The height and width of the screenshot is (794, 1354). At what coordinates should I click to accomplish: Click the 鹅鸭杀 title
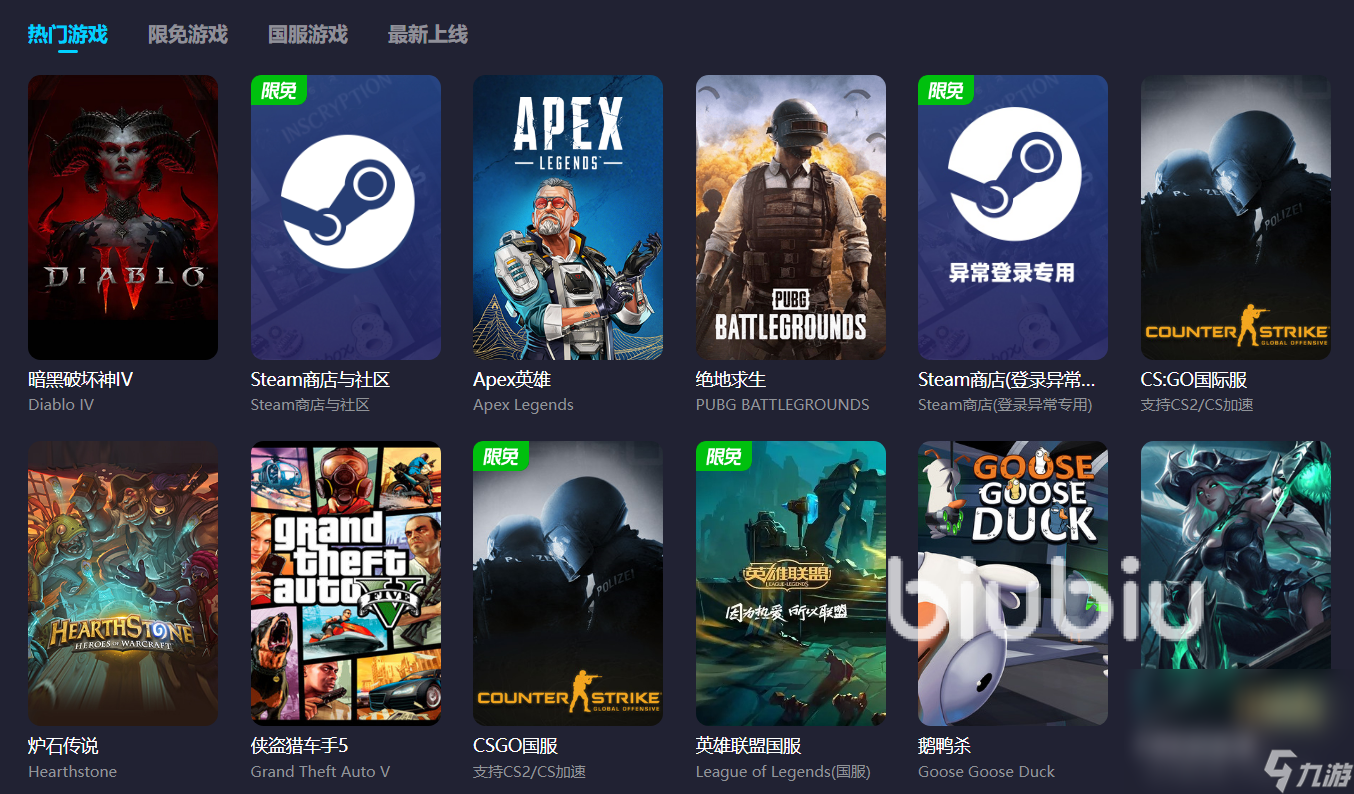tap(945, 746)
